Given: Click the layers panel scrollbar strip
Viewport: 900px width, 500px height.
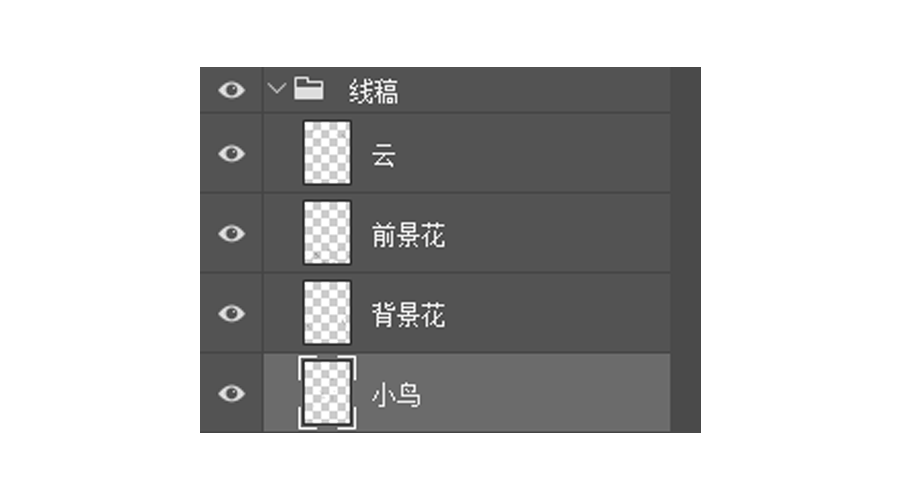Looking at the screenshot, I should [x=685, y=250].
